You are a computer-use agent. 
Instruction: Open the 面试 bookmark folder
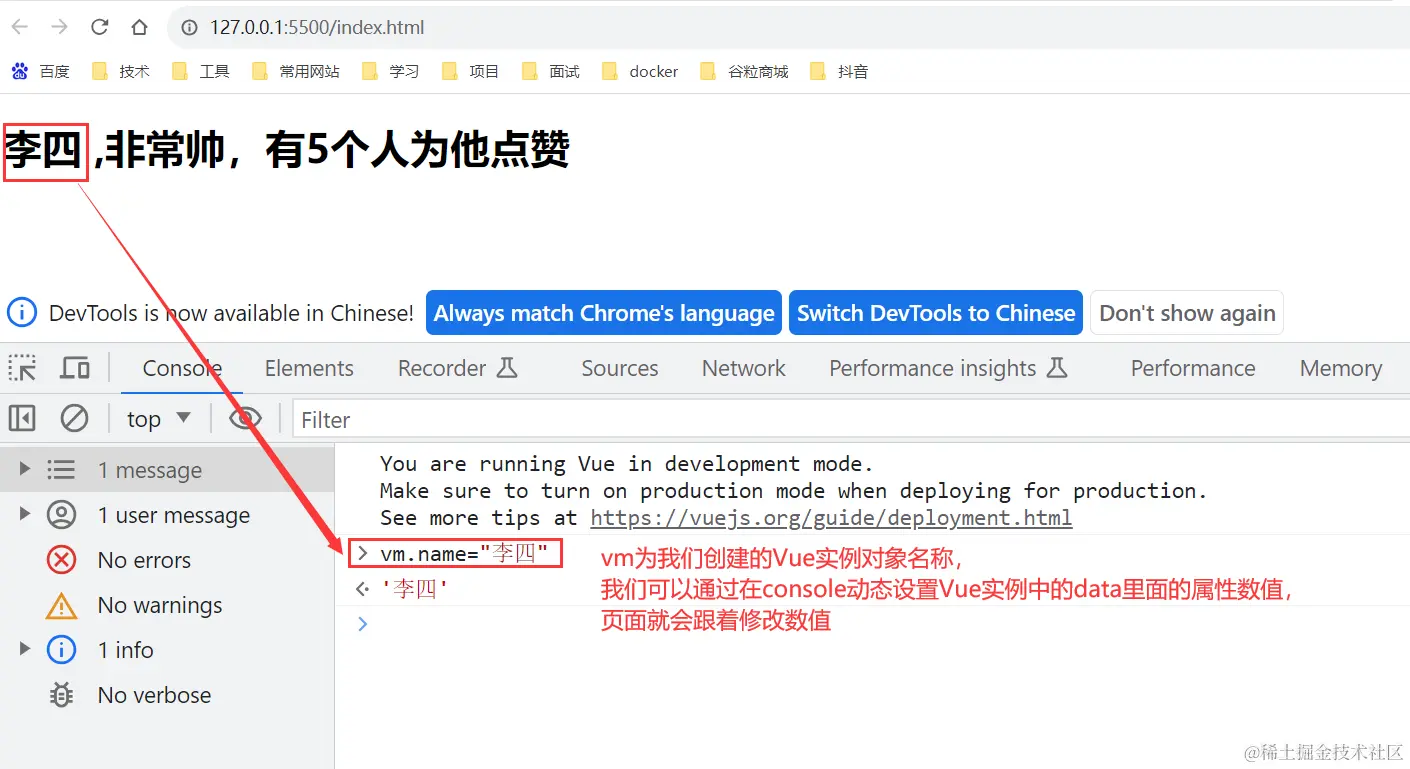pos(550,71)
